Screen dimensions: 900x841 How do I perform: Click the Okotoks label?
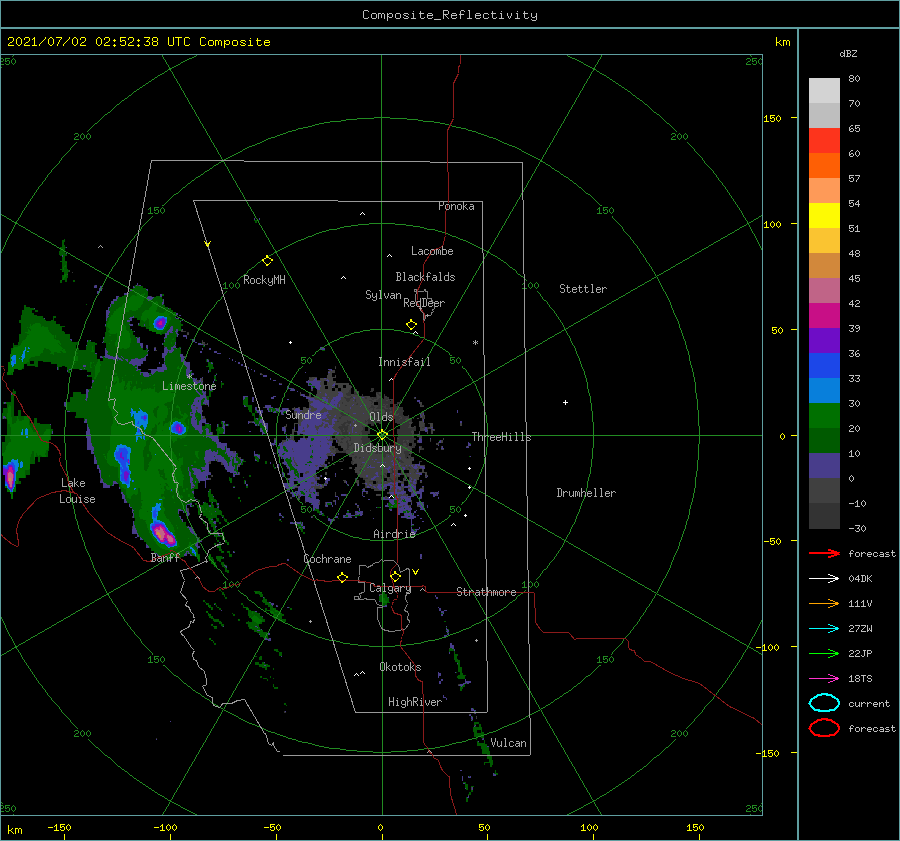400,667
